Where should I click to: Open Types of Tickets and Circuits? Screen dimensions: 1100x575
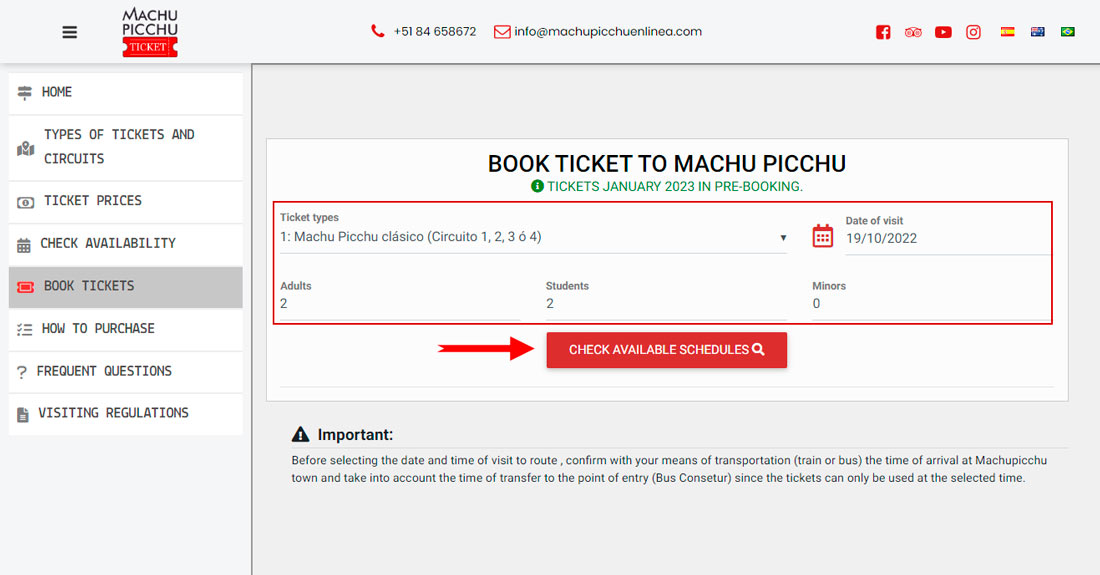(x=125, y=147)
